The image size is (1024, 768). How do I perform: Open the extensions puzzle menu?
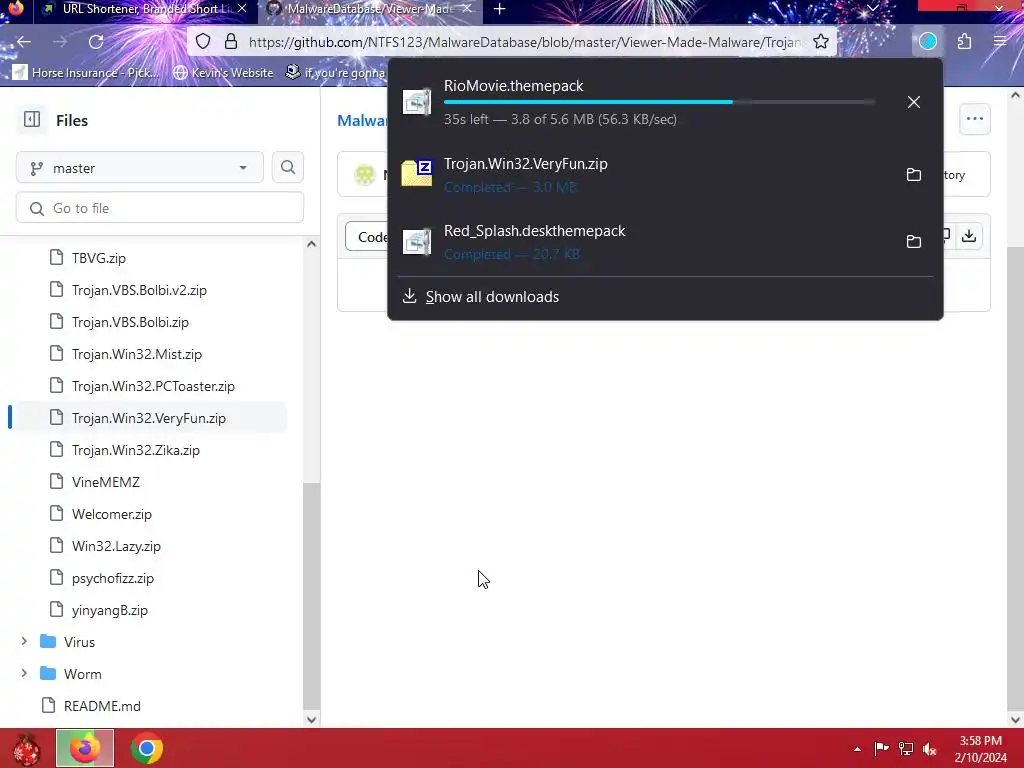(965, 42)
